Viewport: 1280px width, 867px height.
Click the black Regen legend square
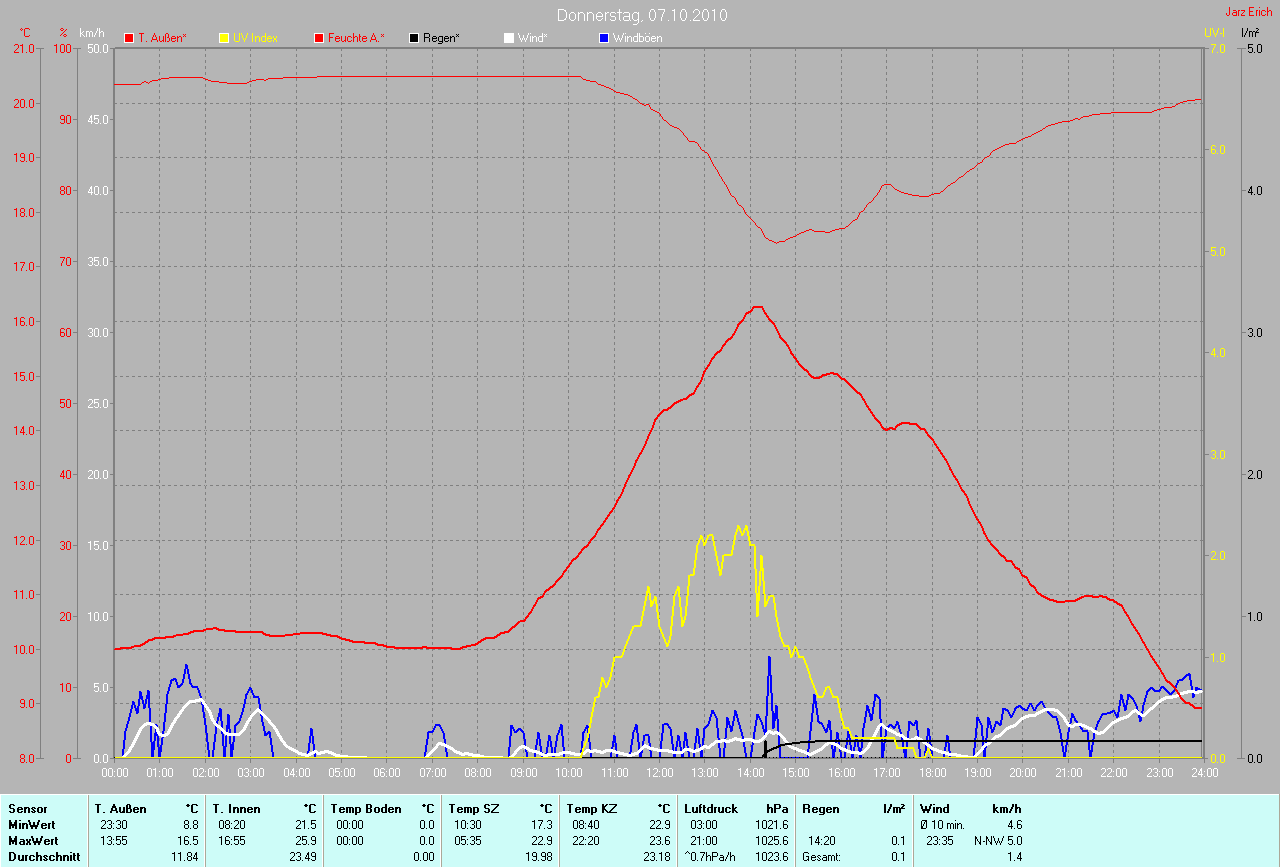[414, 38]
